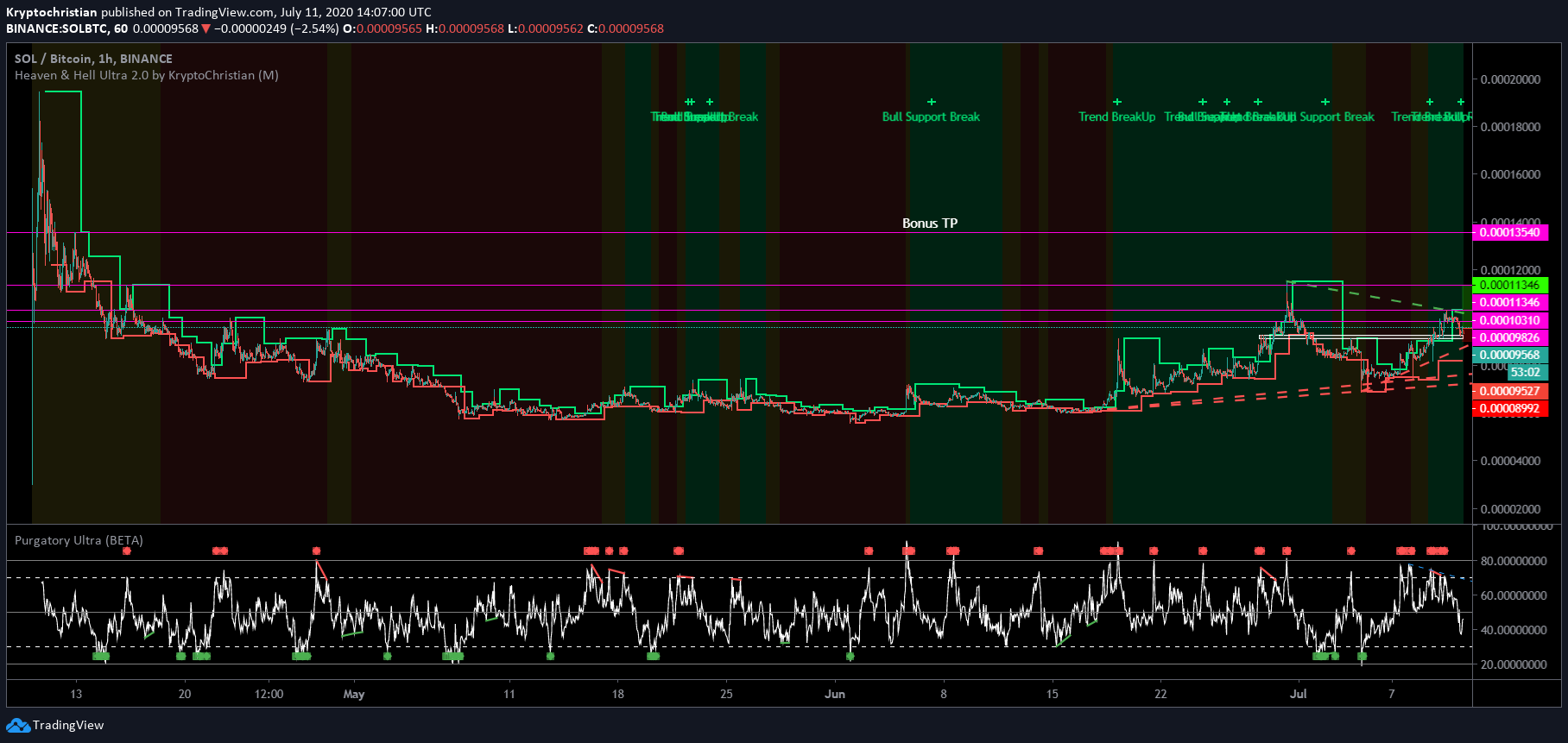Click the 60.00000000 oscillator axis value

coord(1514,595)
